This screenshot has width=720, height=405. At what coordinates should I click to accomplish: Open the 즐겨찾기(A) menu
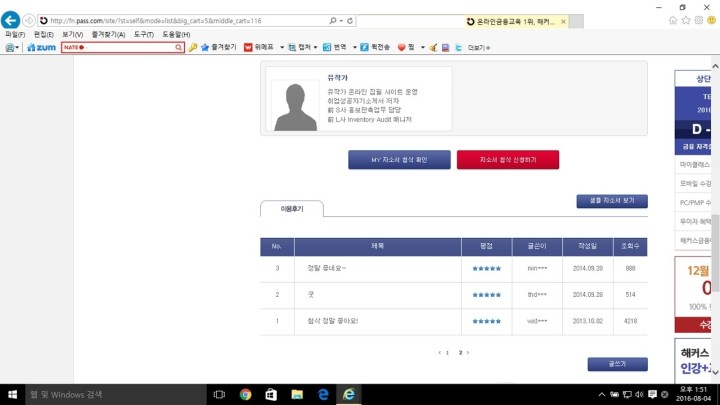point(108,34)
